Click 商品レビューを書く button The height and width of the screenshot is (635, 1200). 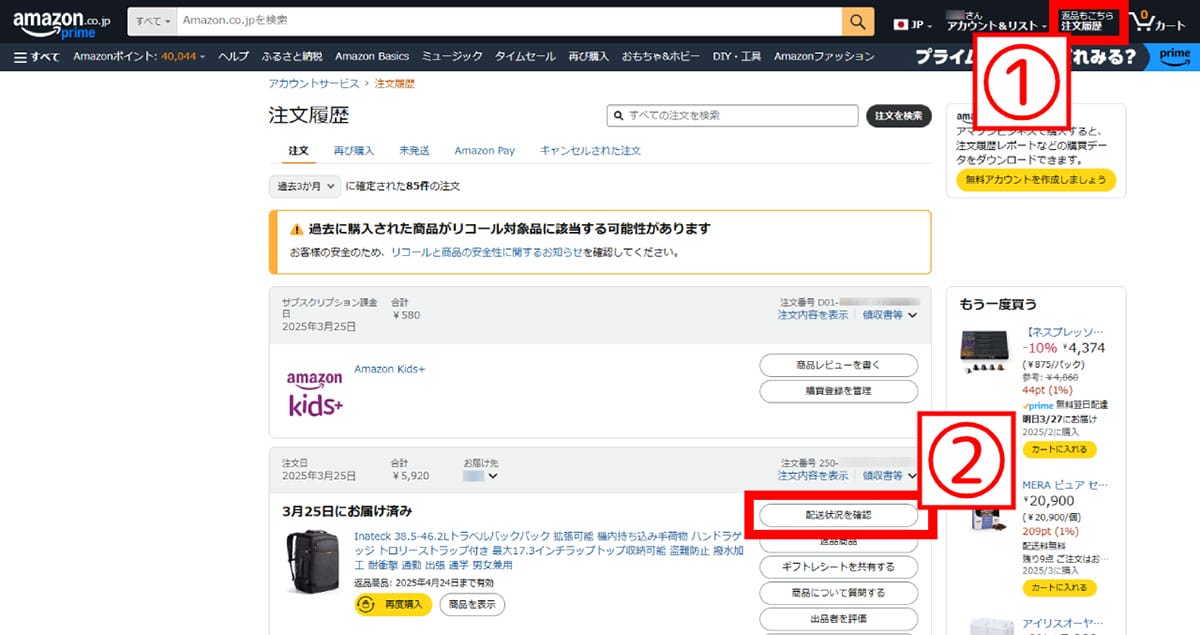(x=838, y=364)
